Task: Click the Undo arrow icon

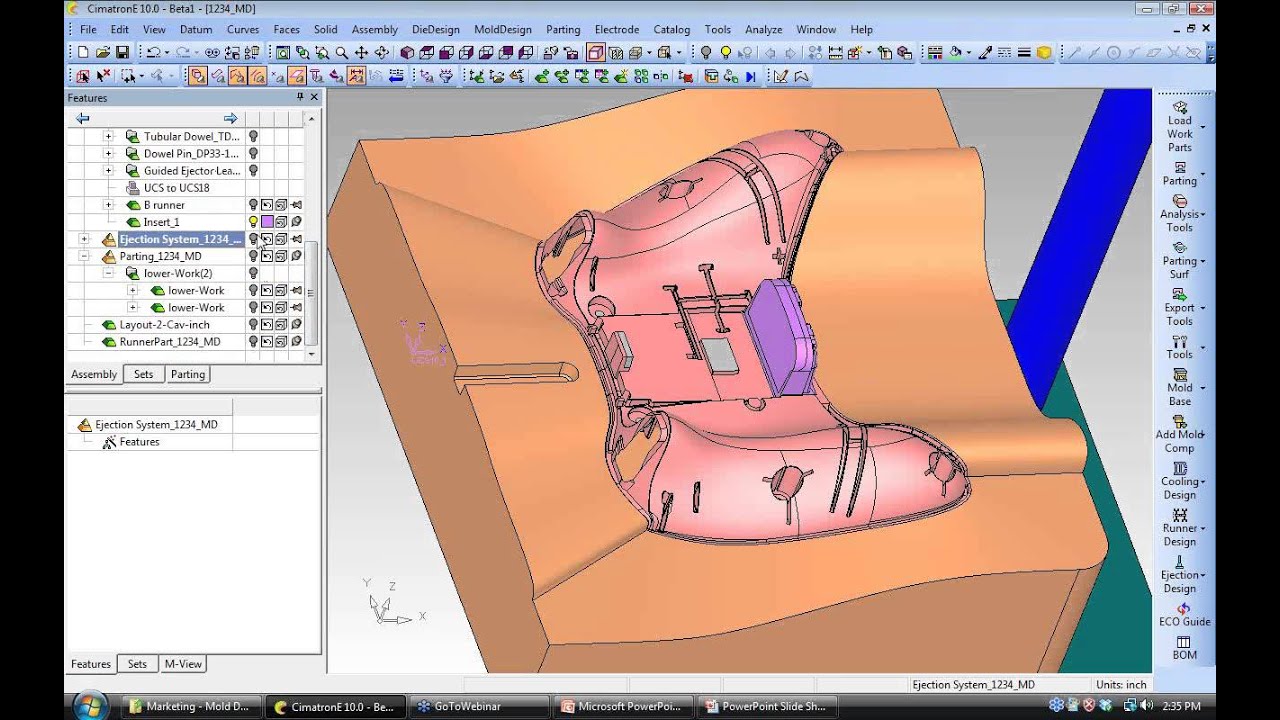Action: click(x=152, y=52)
